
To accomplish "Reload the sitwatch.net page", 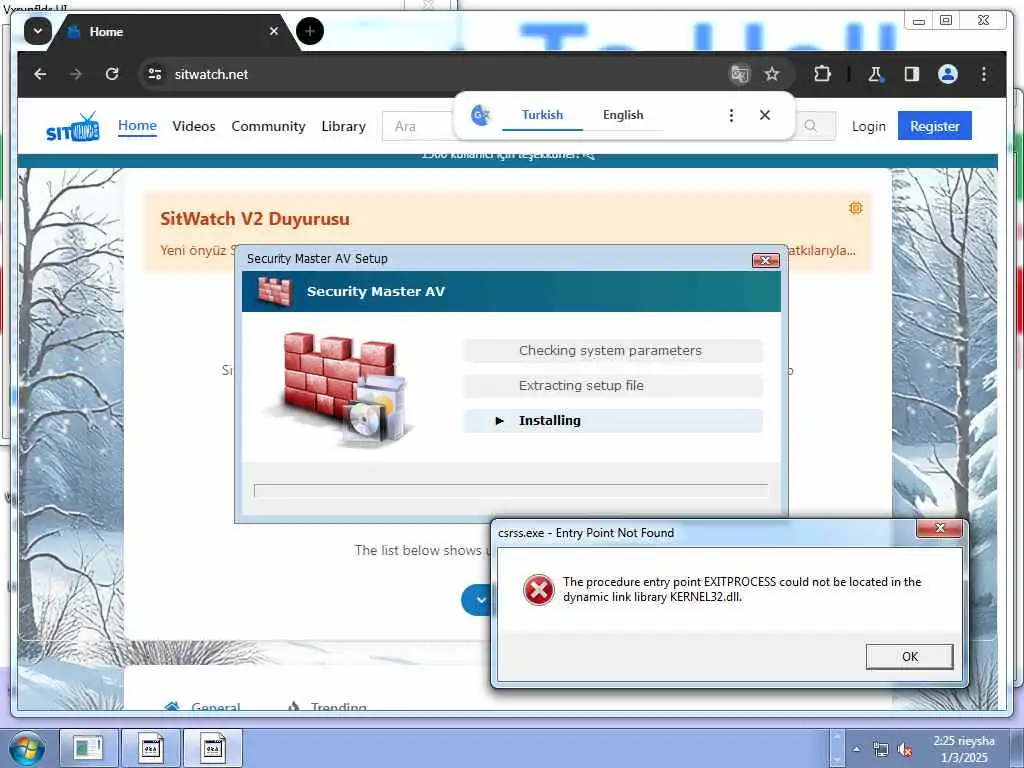I will [x=112, y=74].
